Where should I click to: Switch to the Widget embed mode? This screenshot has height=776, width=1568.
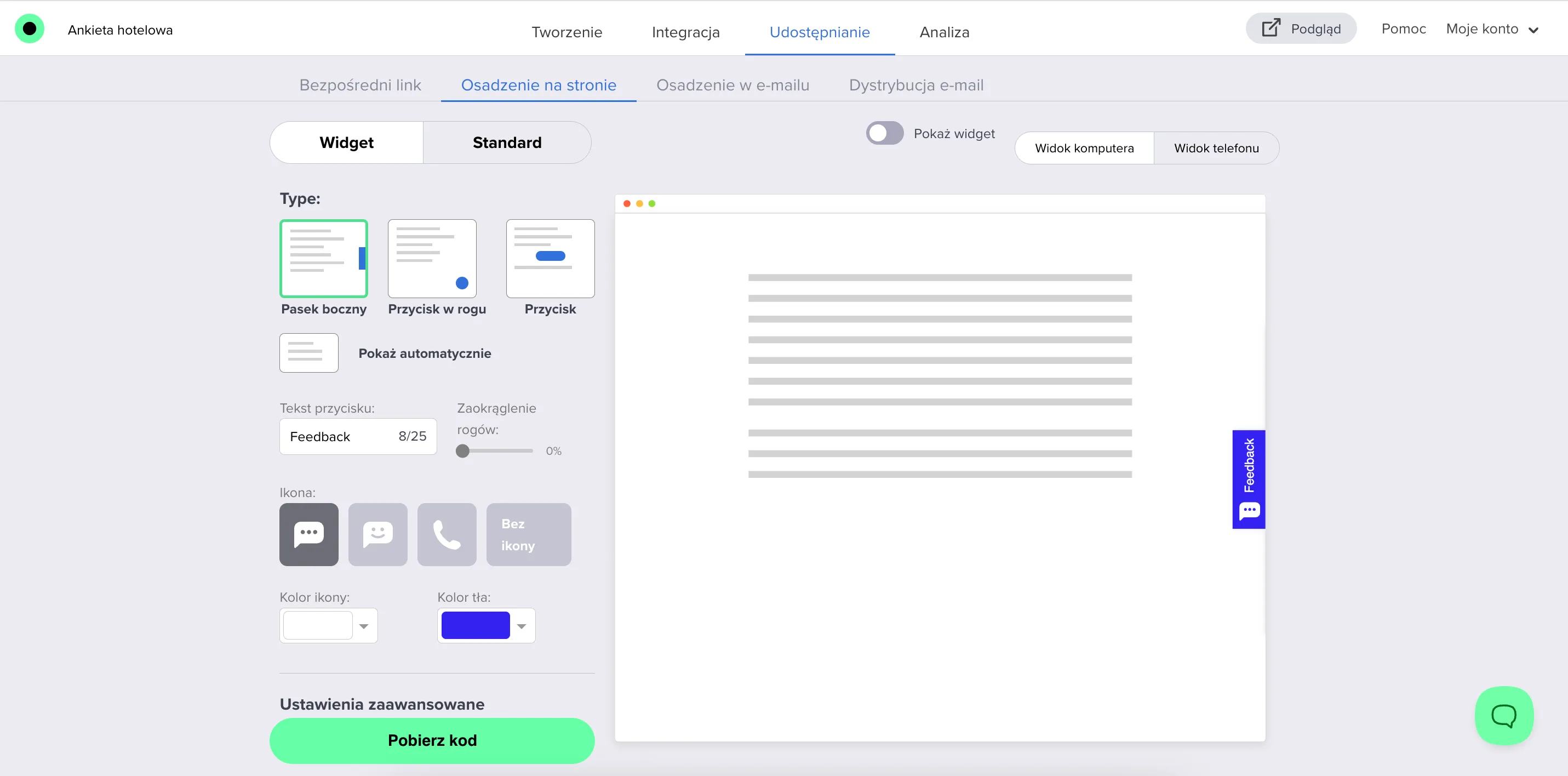tap(346, 142)
